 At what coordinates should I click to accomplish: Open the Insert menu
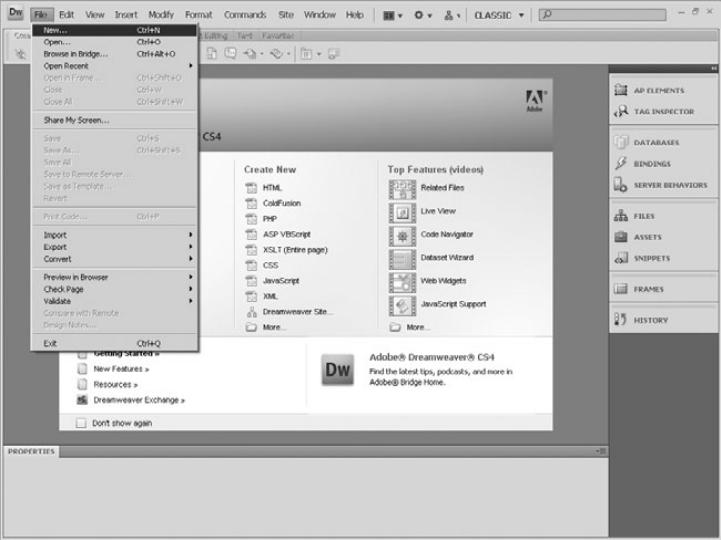coord(126,15)
